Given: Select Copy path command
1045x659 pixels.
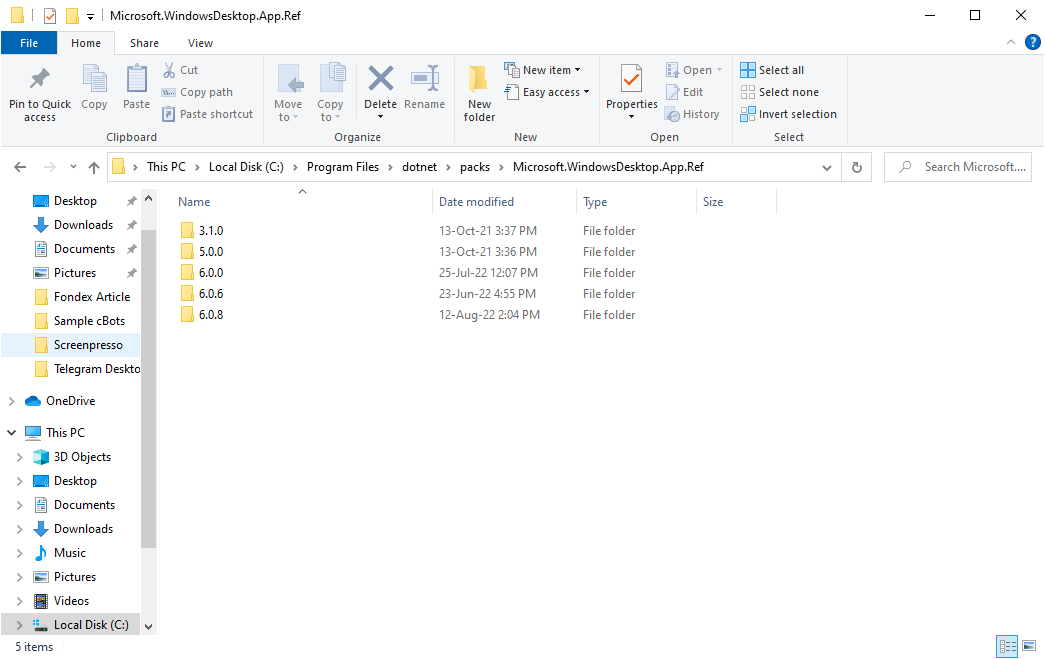Looking at the screenshot, I should pos(198,92).
